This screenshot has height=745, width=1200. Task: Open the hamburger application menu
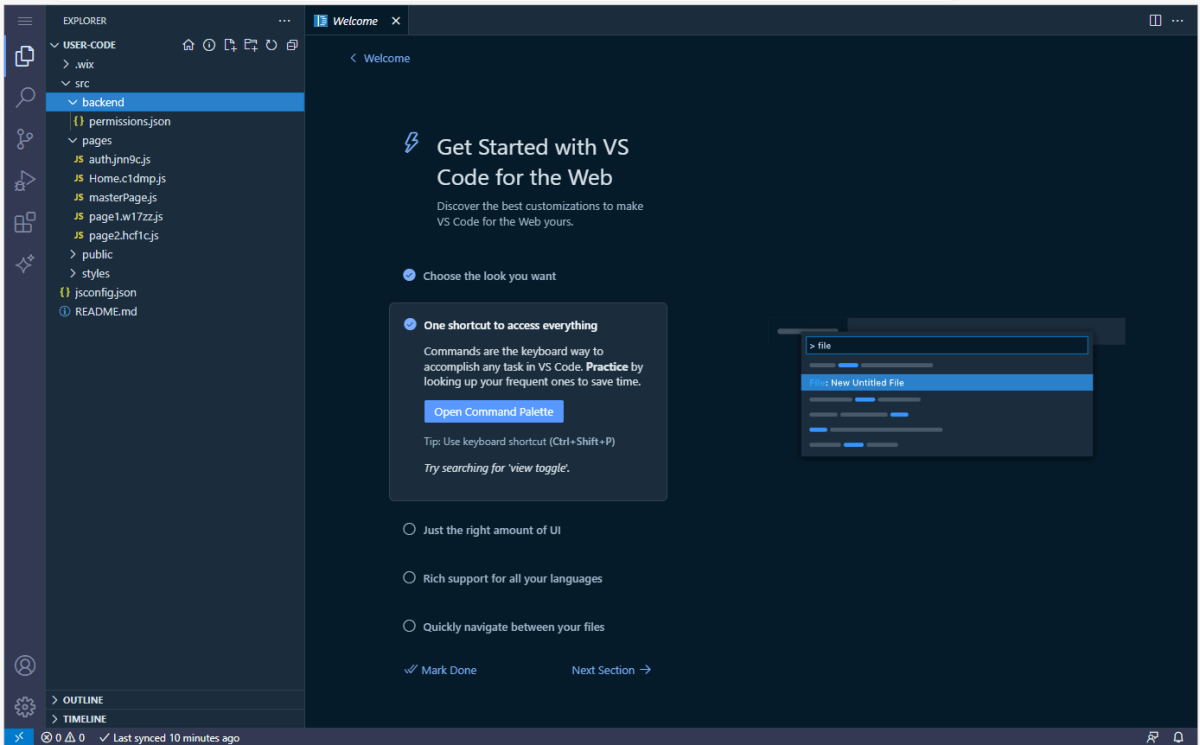25,20
